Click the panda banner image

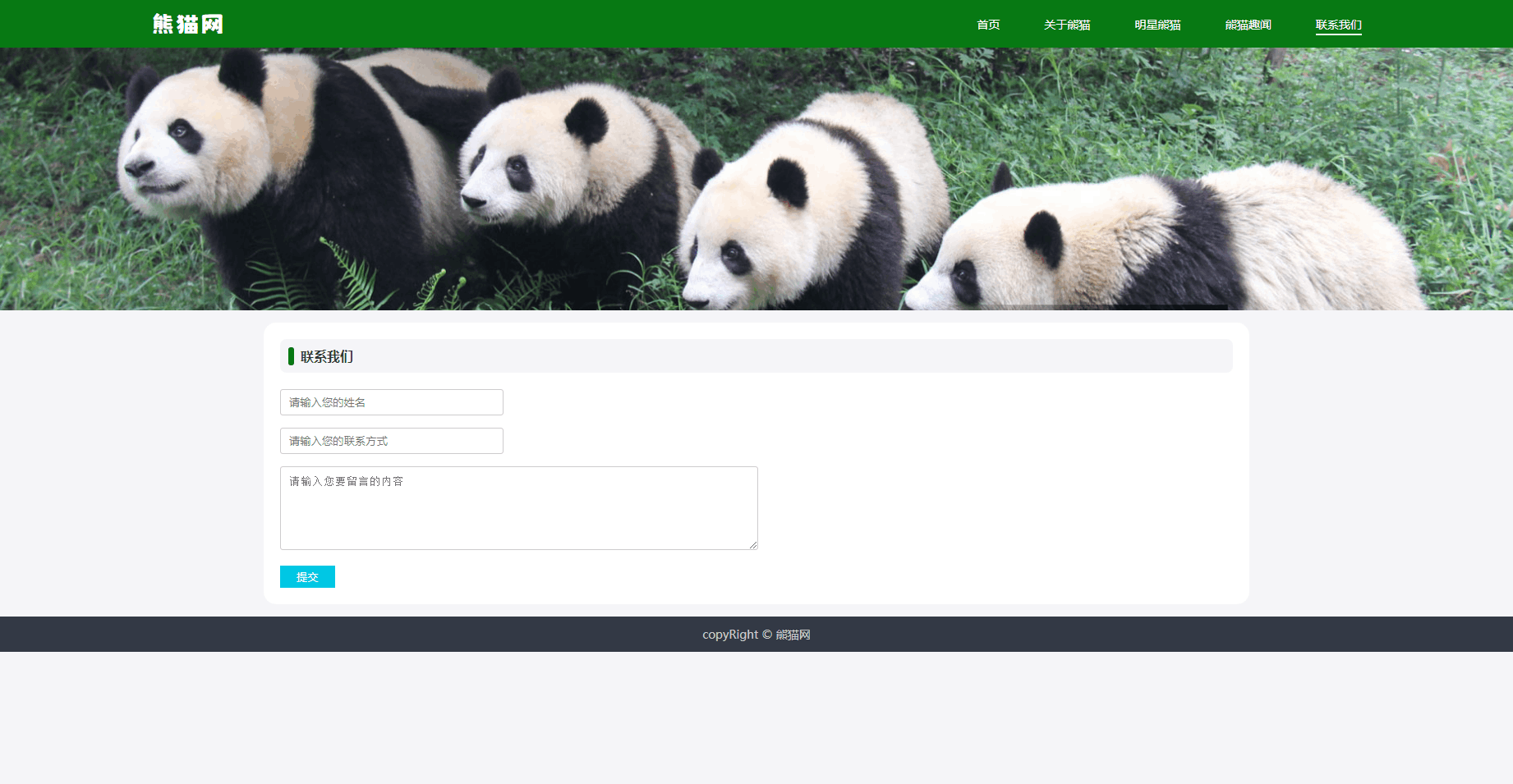click(756, 179)
